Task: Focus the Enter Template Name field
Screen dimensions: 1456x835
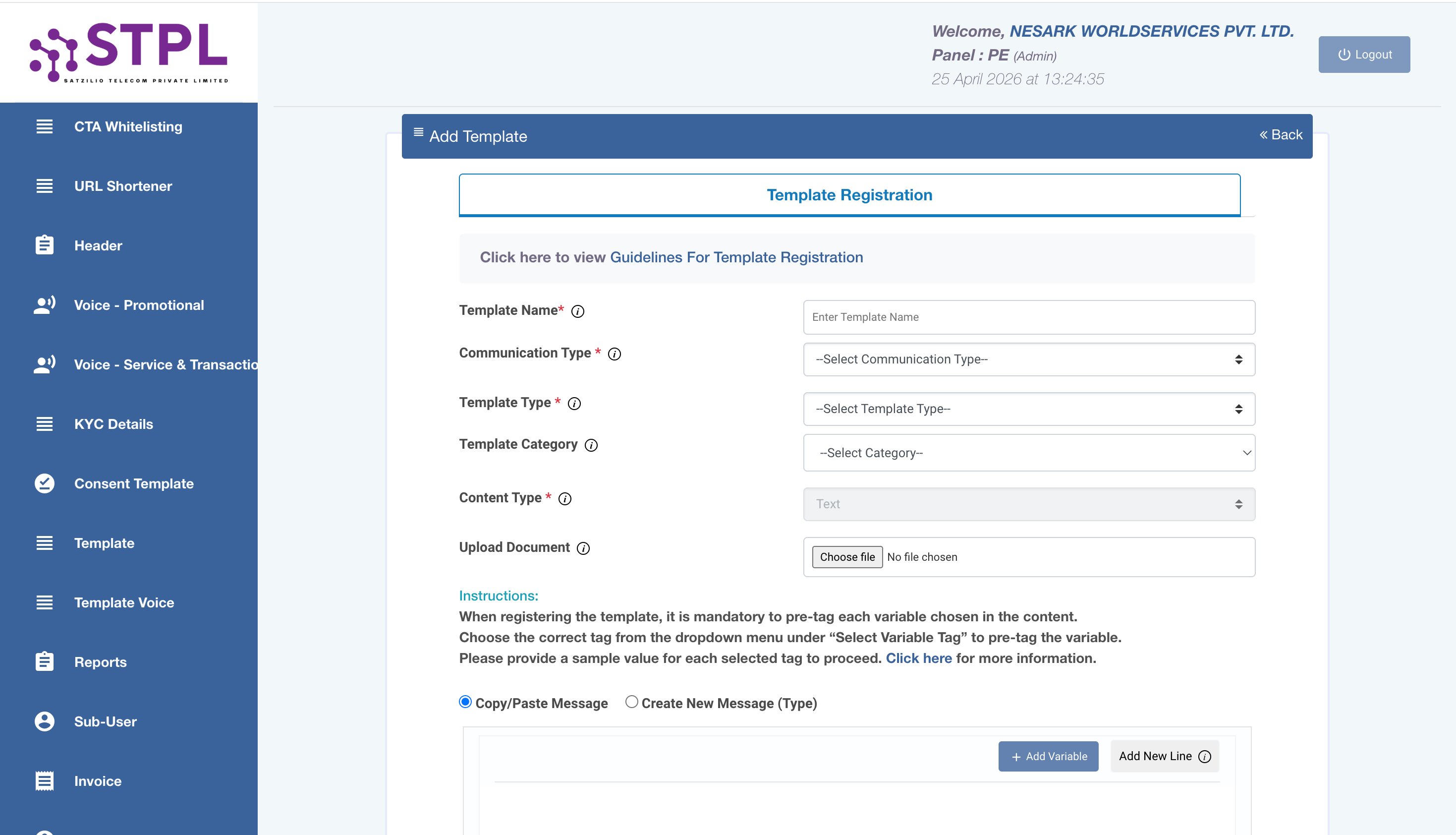Action: tap(1029, 317)
